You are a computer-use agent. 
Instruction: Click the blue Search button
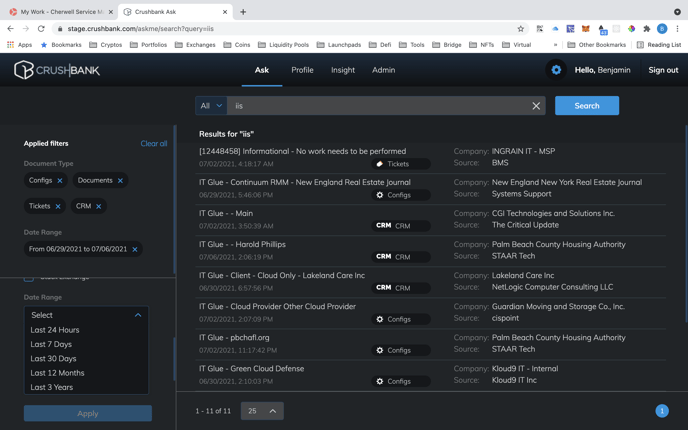[587, 106]
